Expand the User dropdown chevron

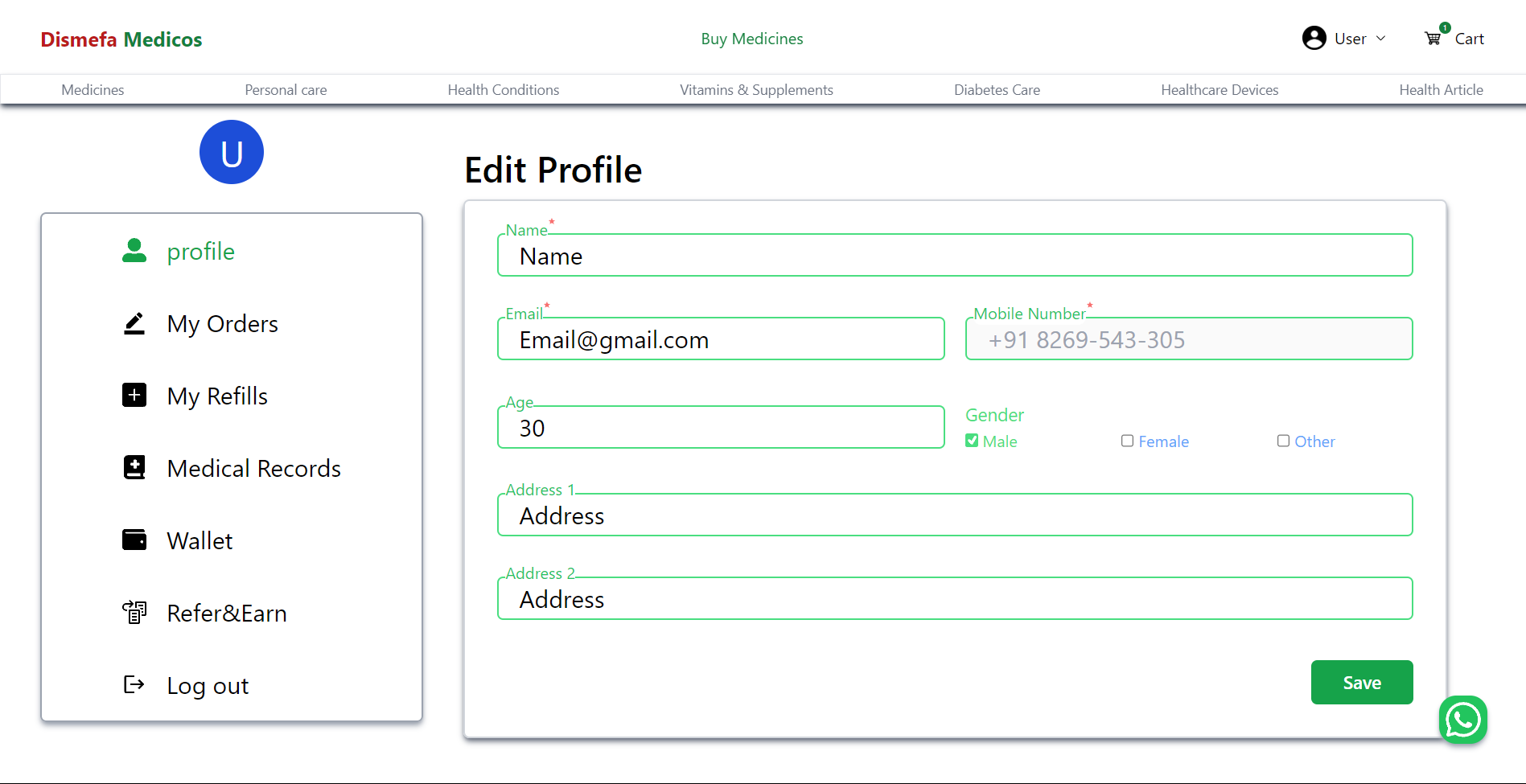1381,39
